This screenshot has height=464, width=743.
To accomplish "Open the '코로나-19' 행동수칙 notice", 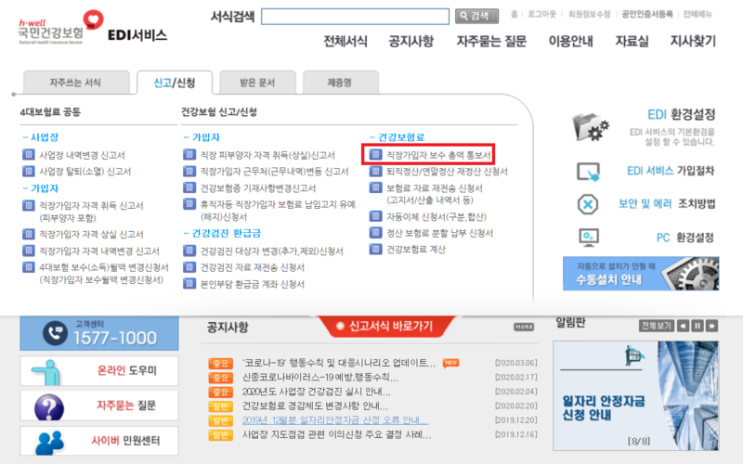I will pos(338,363).
